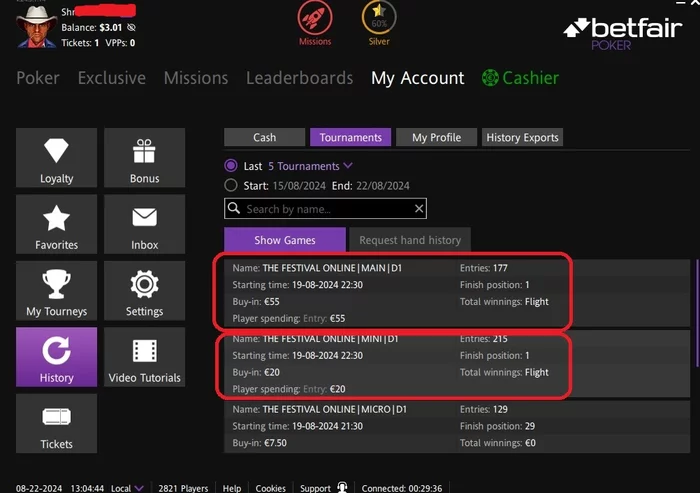
Task: Click the Support headset icon
Action: click(342, 488)
